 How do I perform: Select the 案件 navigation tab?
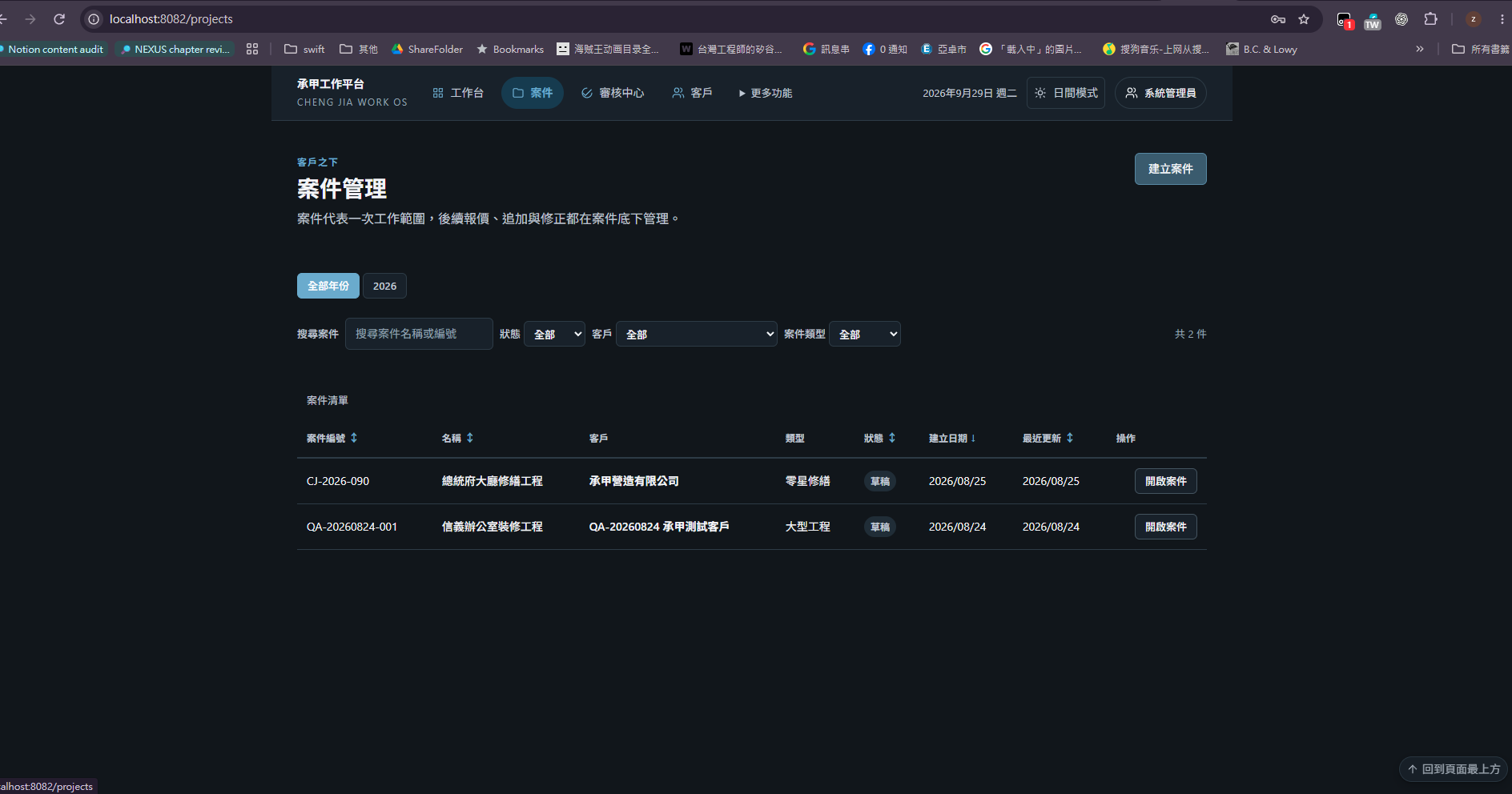533,93
